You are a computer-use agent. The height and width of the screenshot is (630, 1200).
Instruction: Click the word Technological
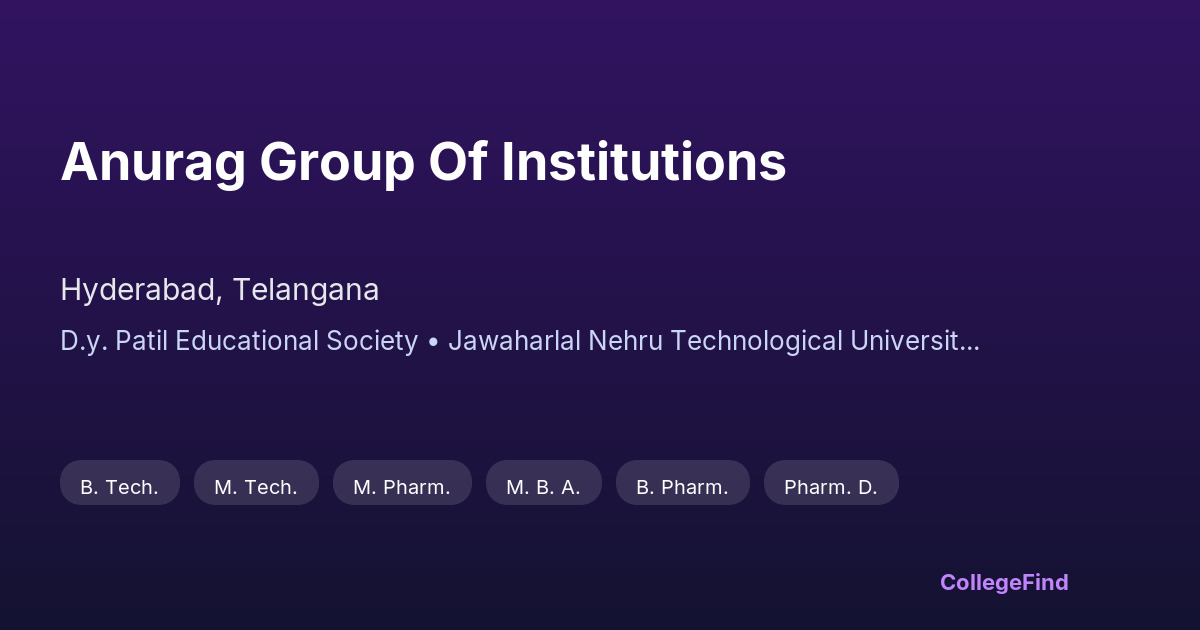(757, 341)
